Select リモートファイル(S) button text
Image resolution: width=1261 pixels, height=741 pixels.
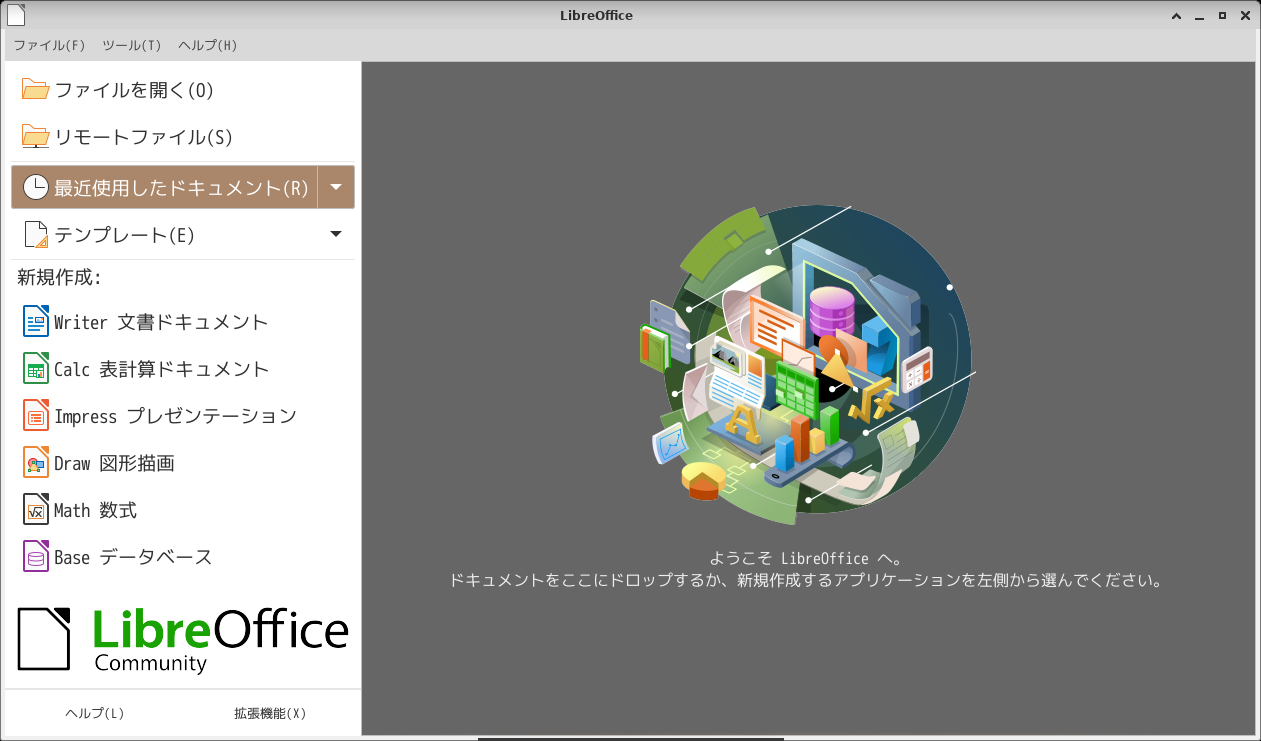pos(143,137)
